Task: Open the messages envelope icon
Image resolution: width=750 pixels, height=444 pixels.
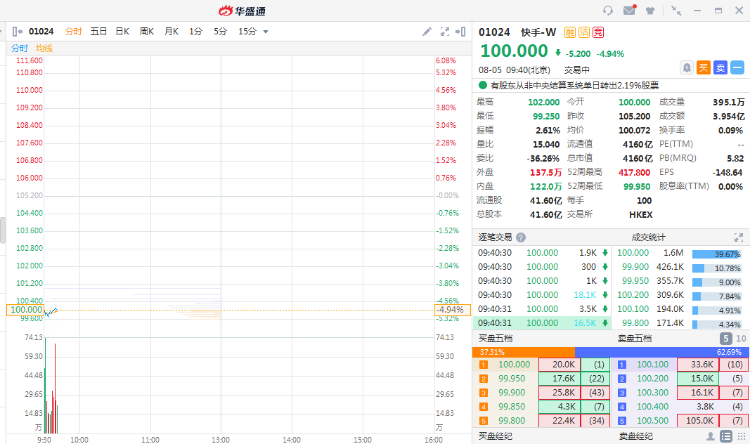Action: (629, 10)
